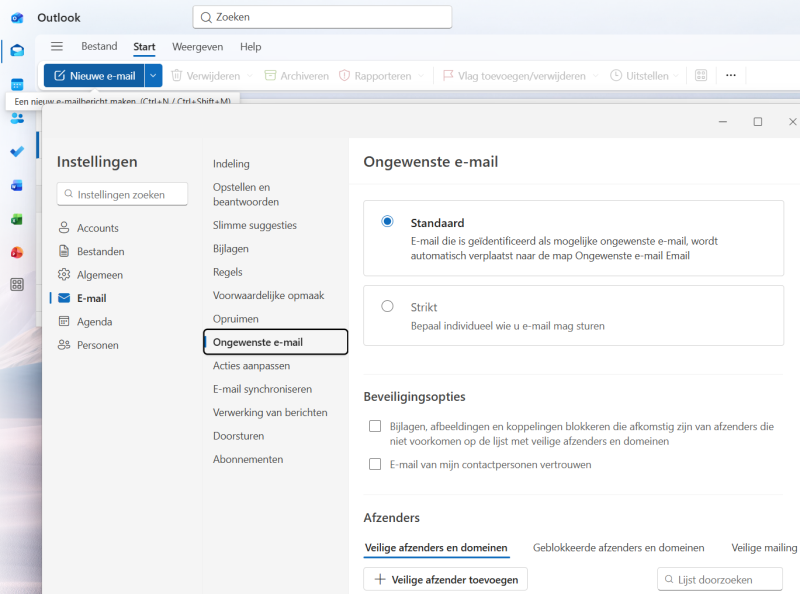Expand the Verwijderen dropdown arrow
The height and width of the screenshot is (594, 800).
click(249, 76)
